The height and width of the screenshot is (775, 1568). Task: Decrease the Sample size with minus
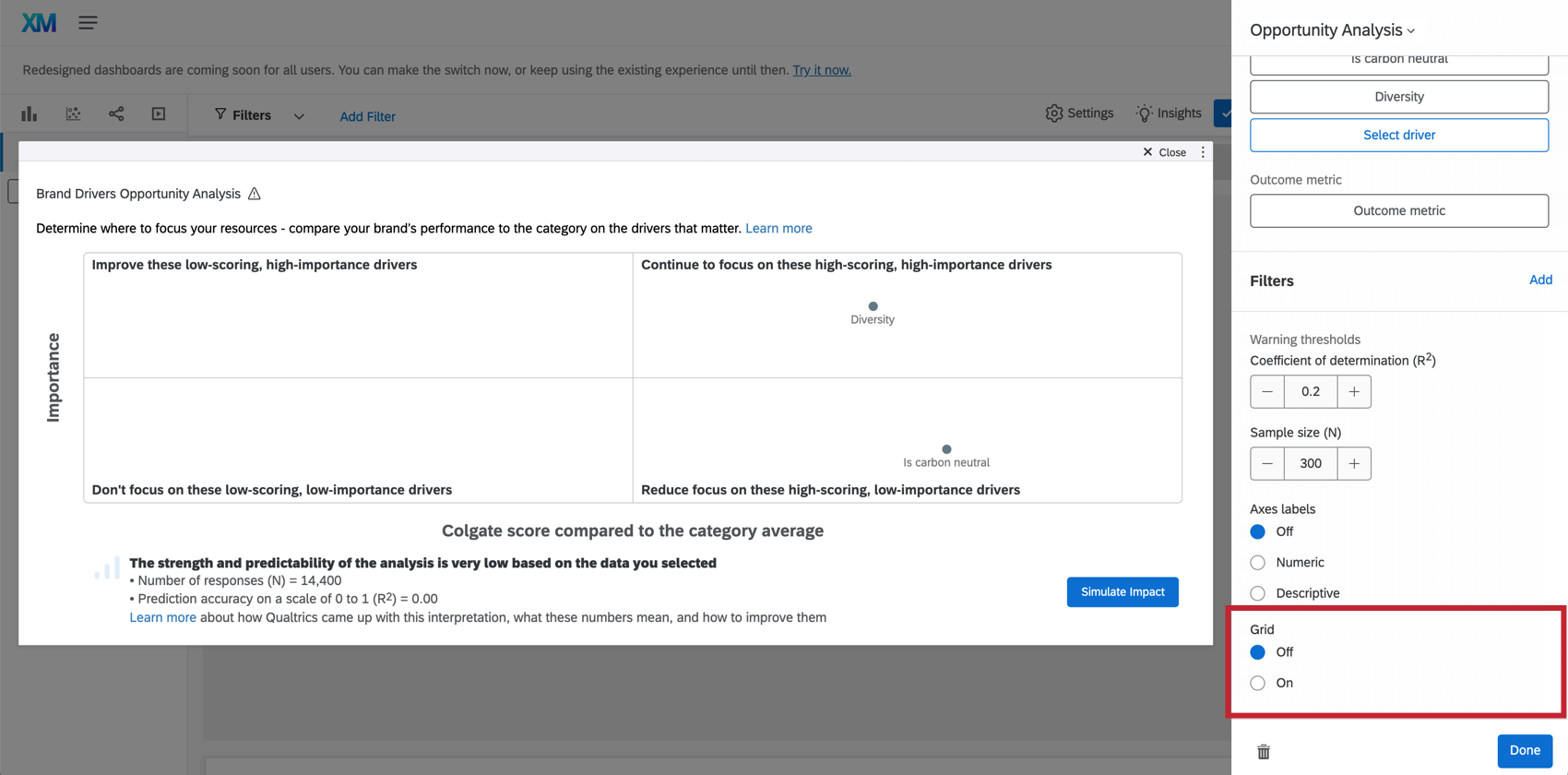1267,464
